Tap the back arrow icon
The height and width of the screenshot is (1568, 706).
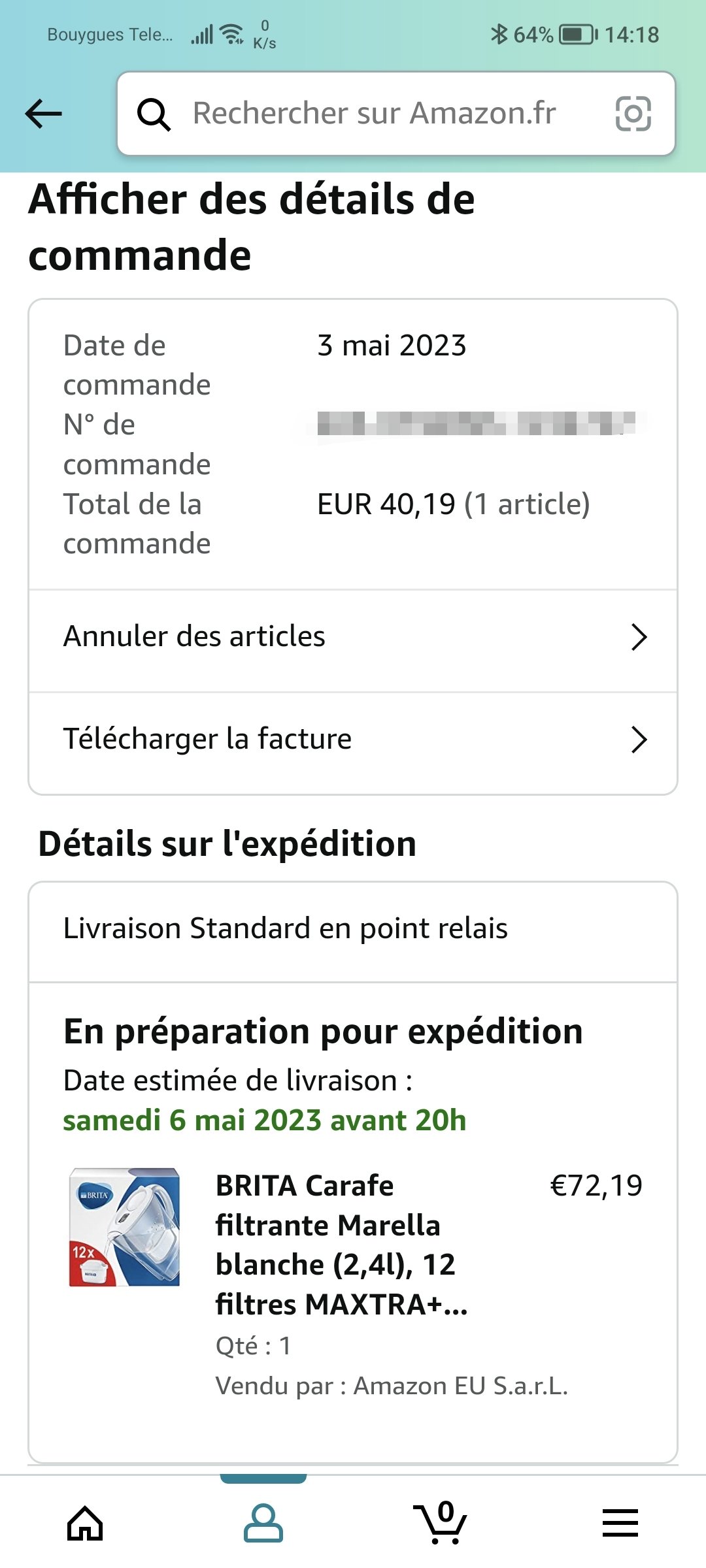click(x=43, y=114)
